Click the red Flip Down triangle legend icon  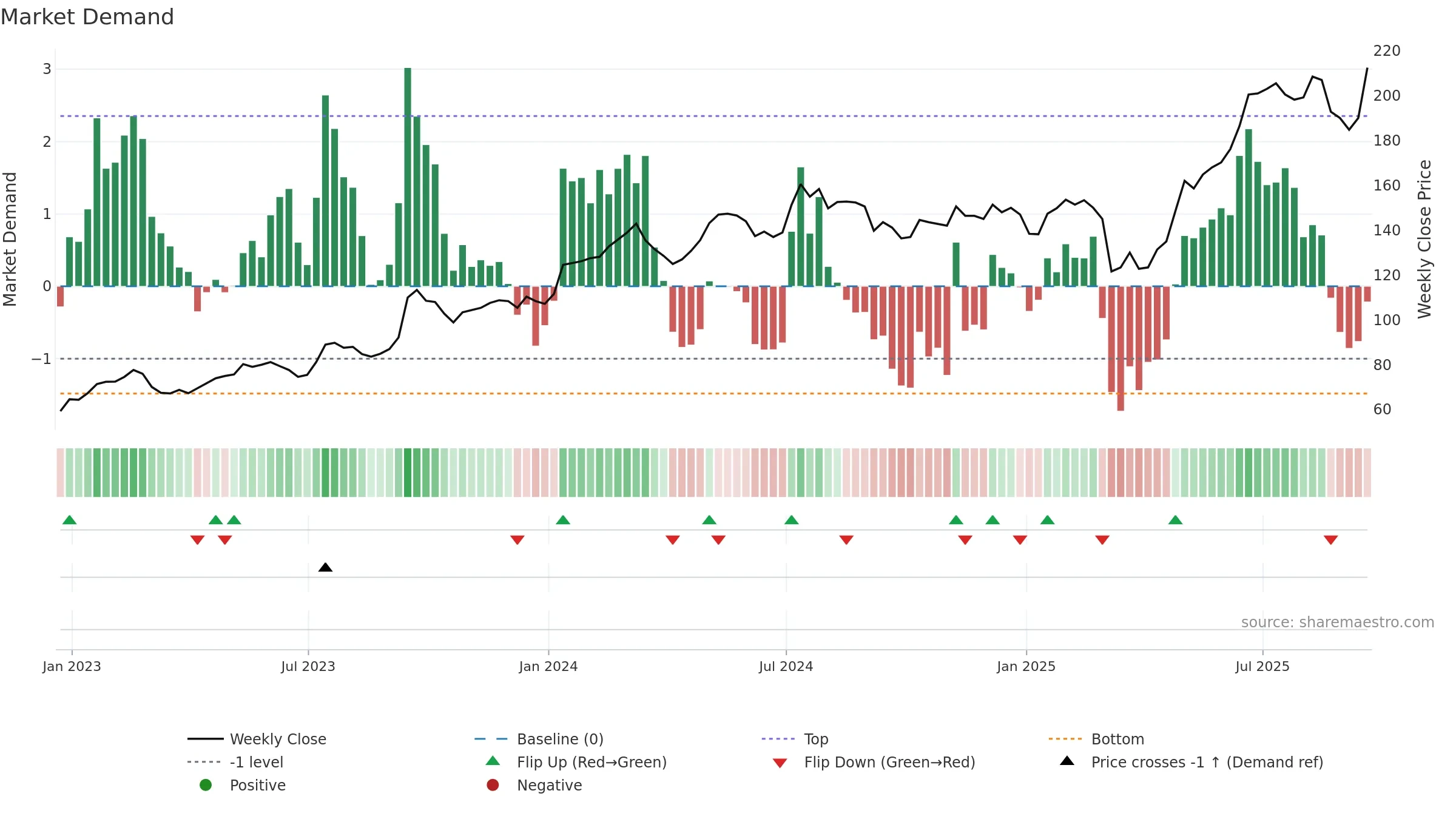pyautogui.click(x=780, y=763)
